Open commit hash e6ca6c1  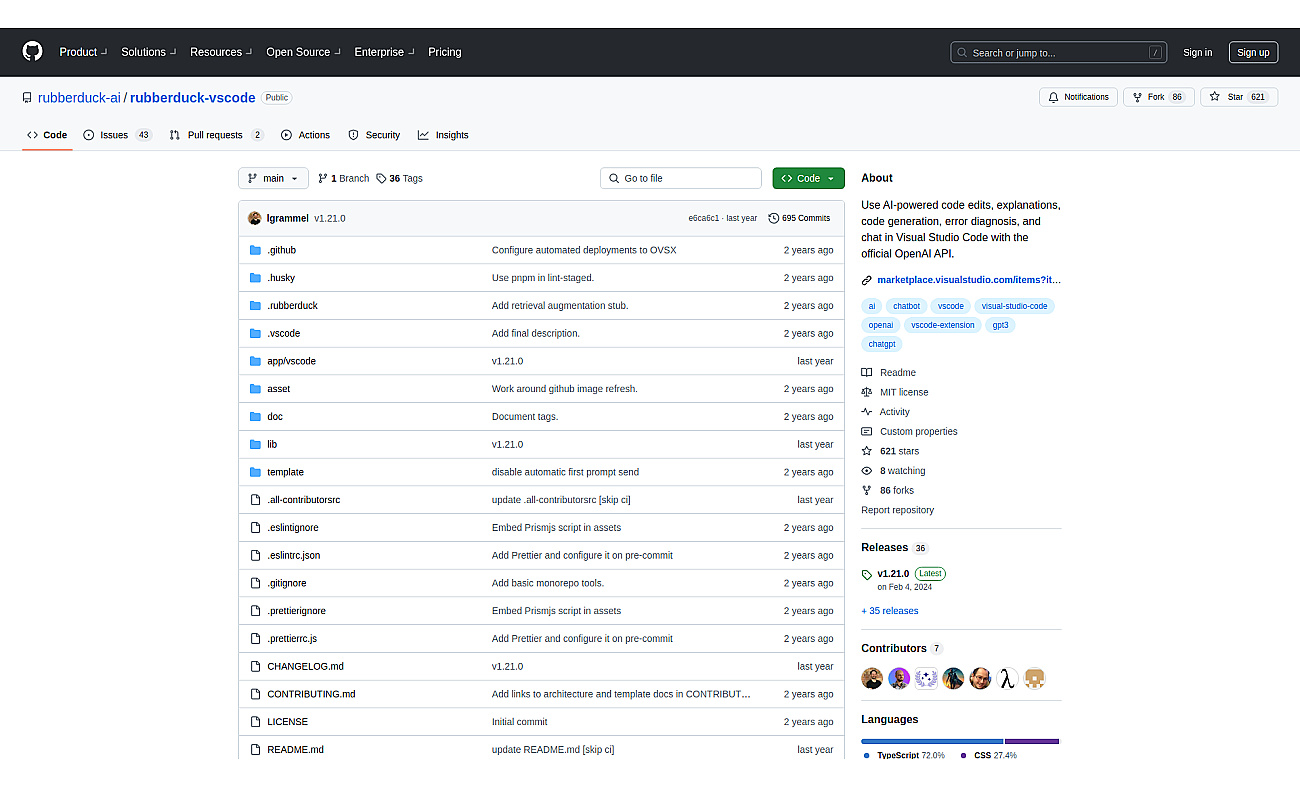703,218
